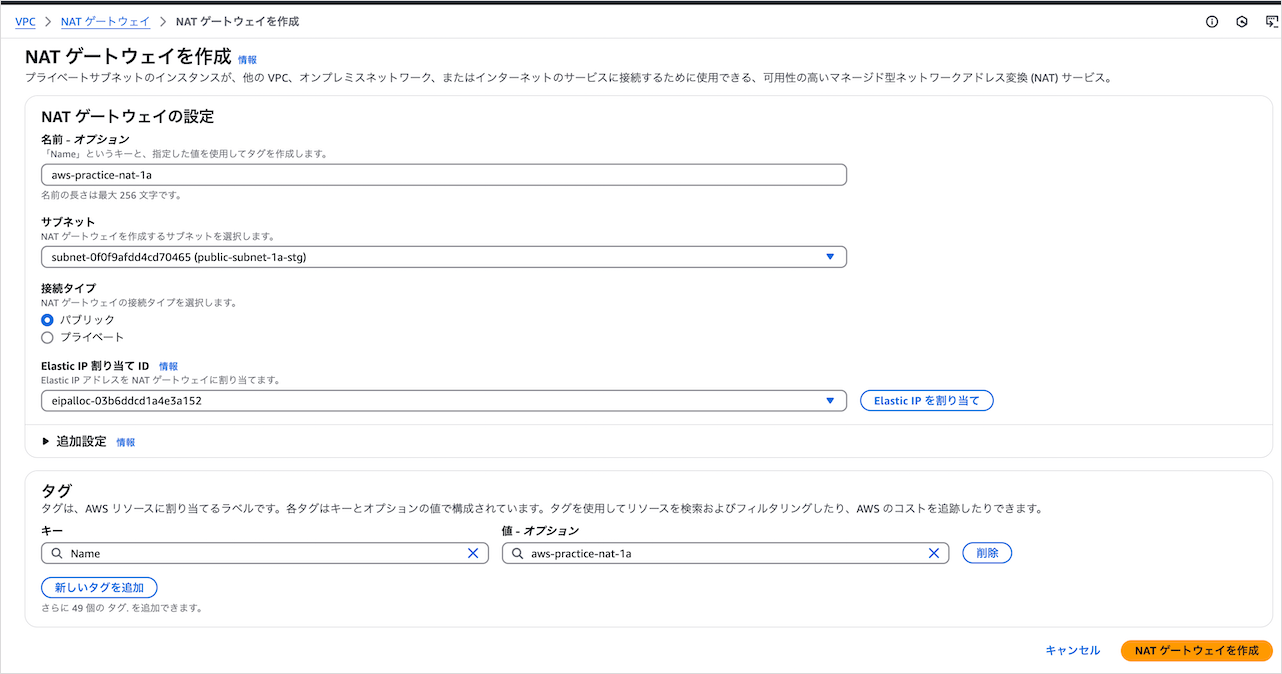The height and width of the screenshot is (674, 1282).
Task: Click the hexagon settings icon in top bar
Action: tap(1242, 21)
